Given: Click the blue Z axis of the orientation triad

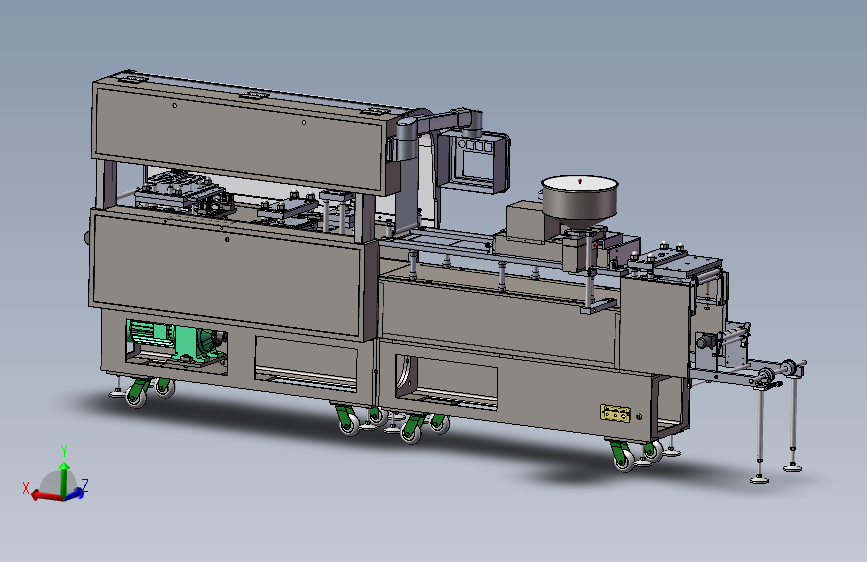Looking at the screenshot, I should 76,493.
